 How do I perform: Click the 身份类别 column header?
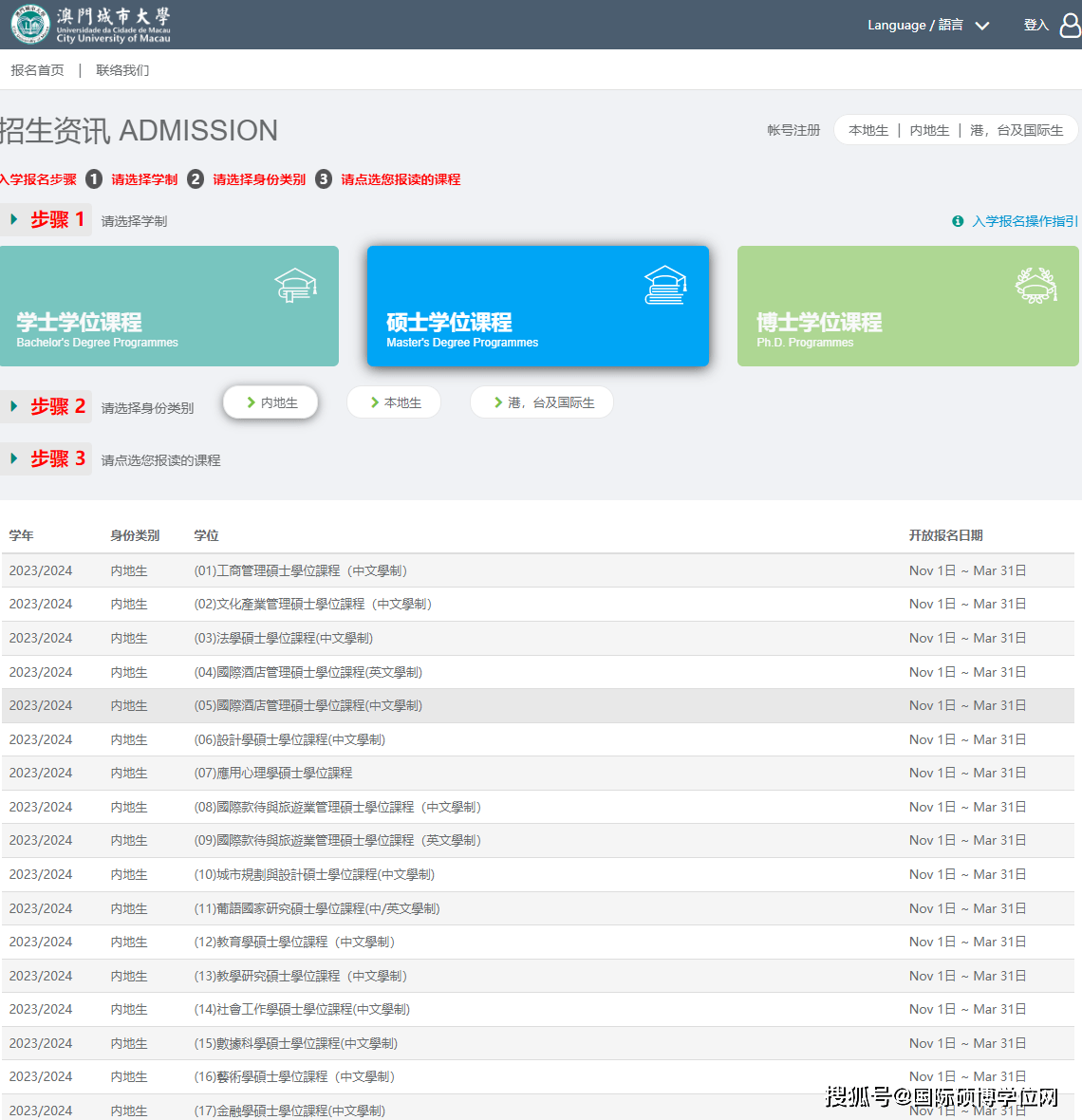tap(135, 535)
